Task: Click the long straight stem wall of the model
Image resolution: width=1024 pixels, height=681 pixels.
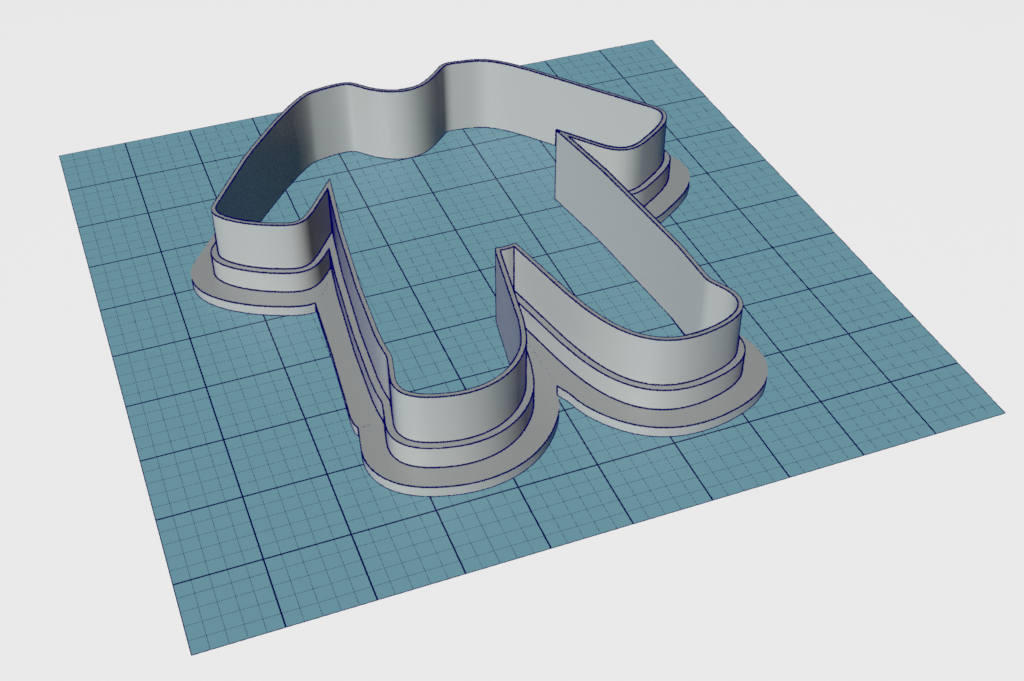Action: click(x=358, y=300)
